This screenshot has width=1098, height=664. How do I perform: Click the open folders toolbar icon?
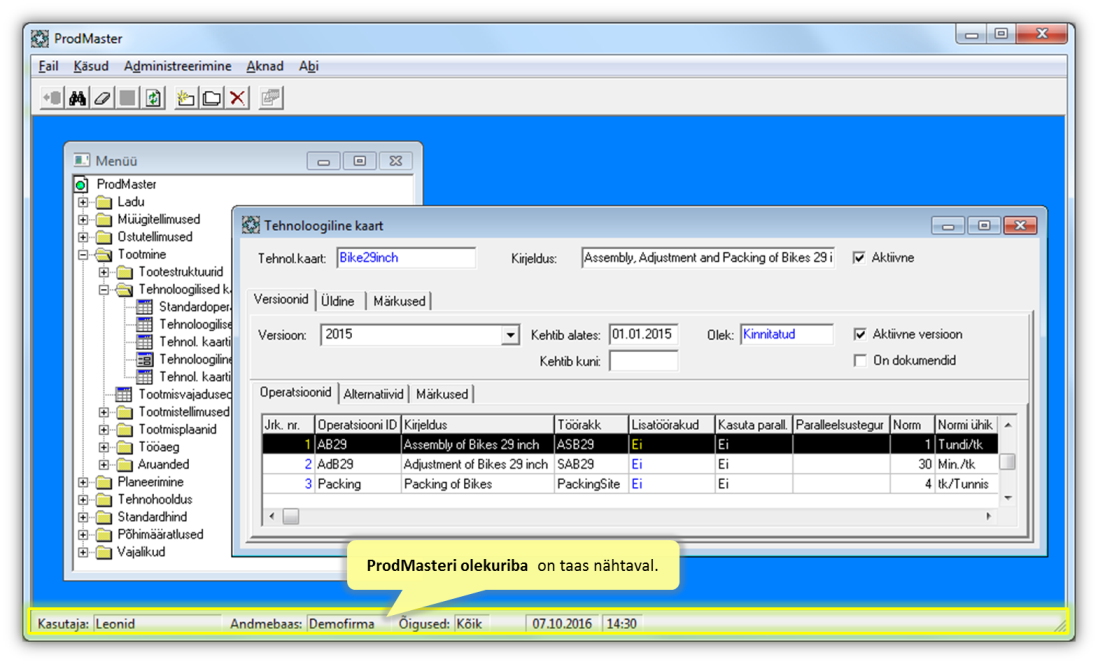[x=211, y=98]
